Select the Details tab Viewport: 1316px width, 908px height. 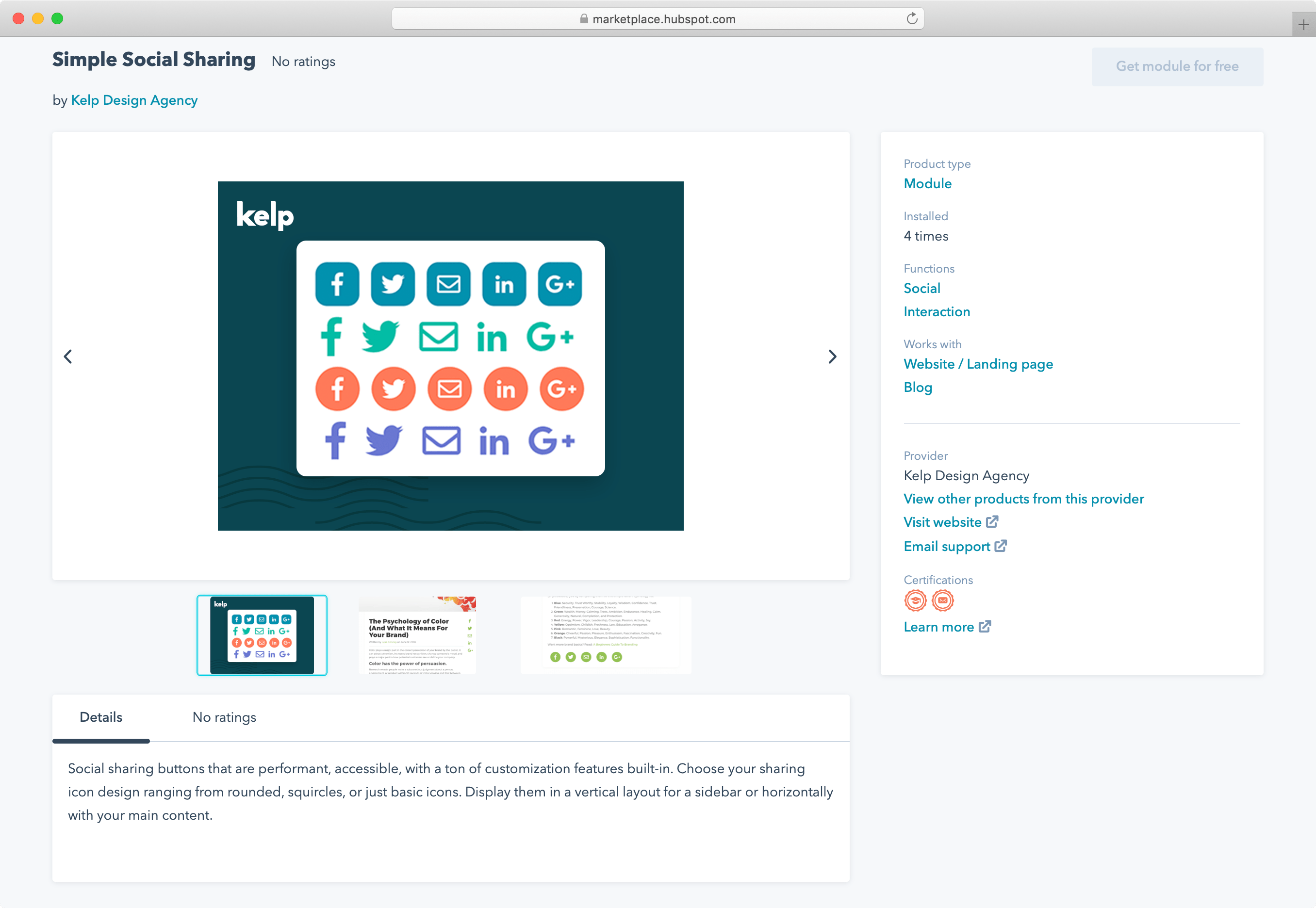tap(101, 717)
